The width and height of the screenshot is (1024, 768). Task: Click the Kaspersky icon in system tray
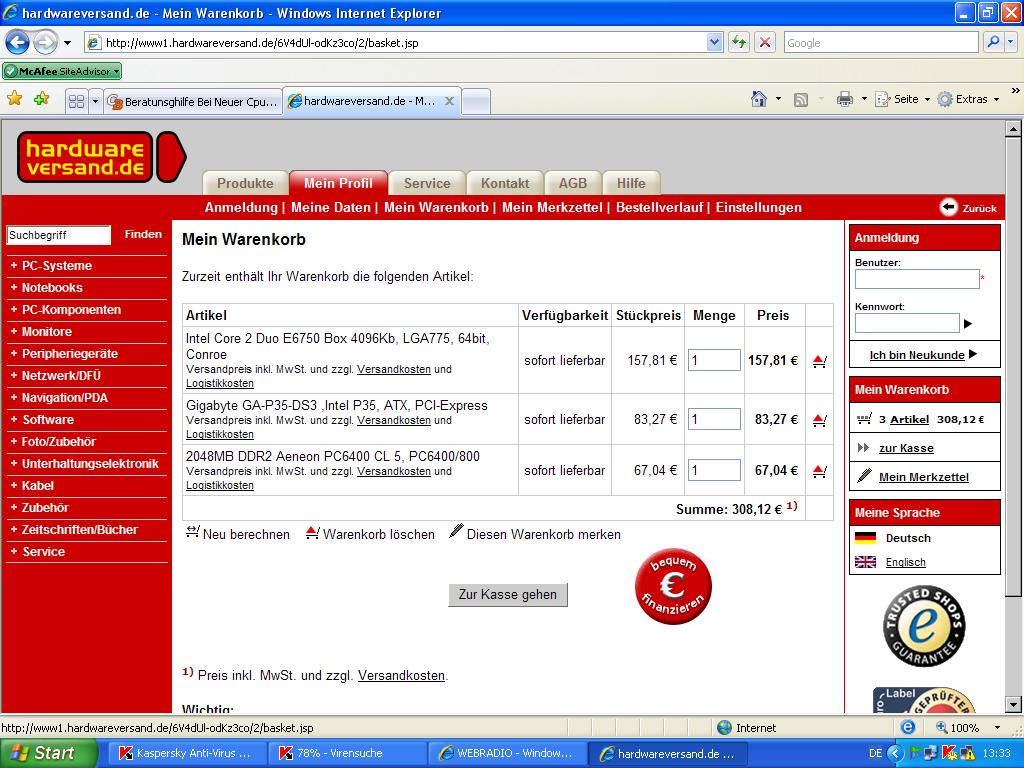click(948, 753)
